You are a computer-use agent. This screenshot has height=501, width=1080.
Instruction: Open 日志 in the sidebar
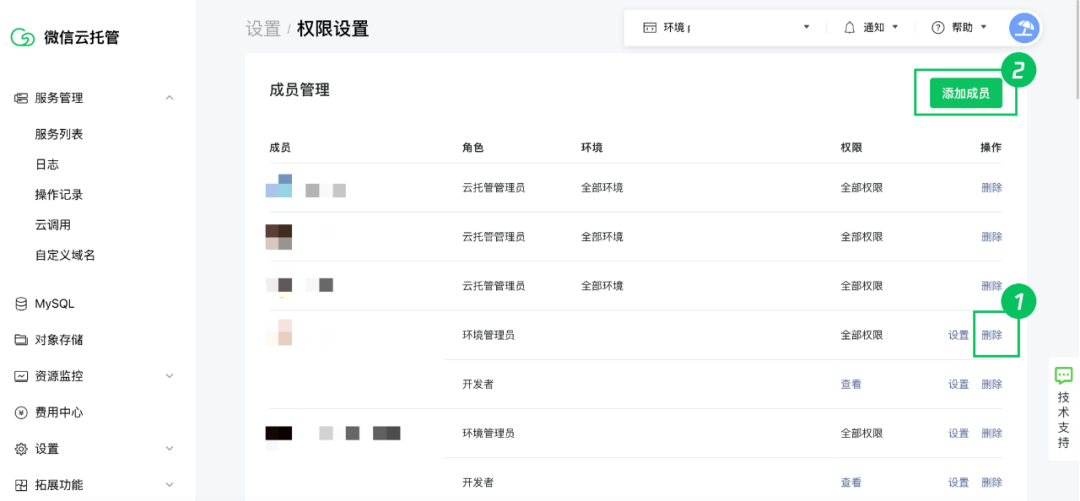pyautogui.click(x=47, y=165)
